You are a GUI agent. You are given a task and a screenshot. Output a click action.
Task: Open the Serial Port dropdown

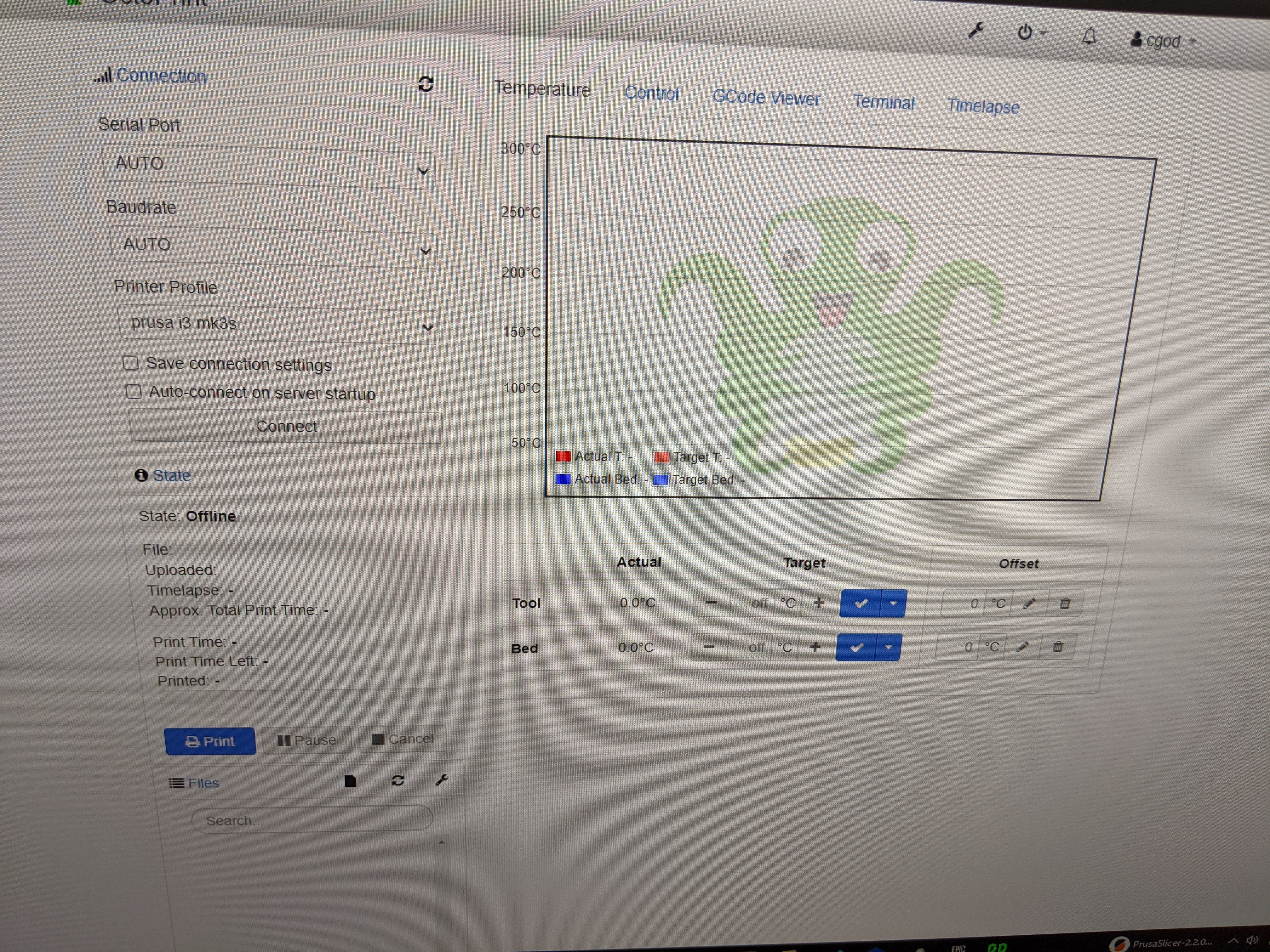tap(268, 167)
